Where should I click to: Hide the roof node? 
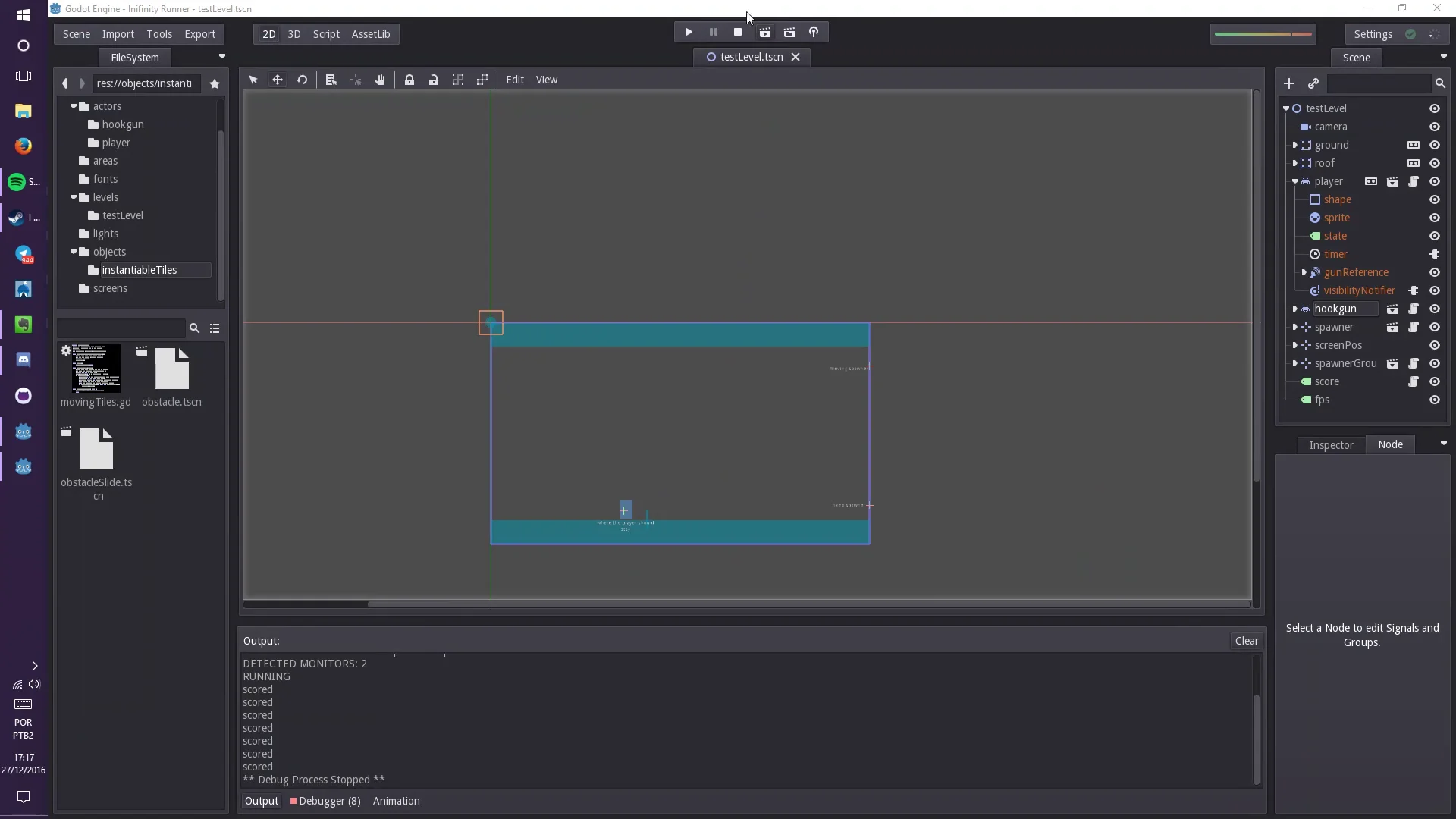1435,163
